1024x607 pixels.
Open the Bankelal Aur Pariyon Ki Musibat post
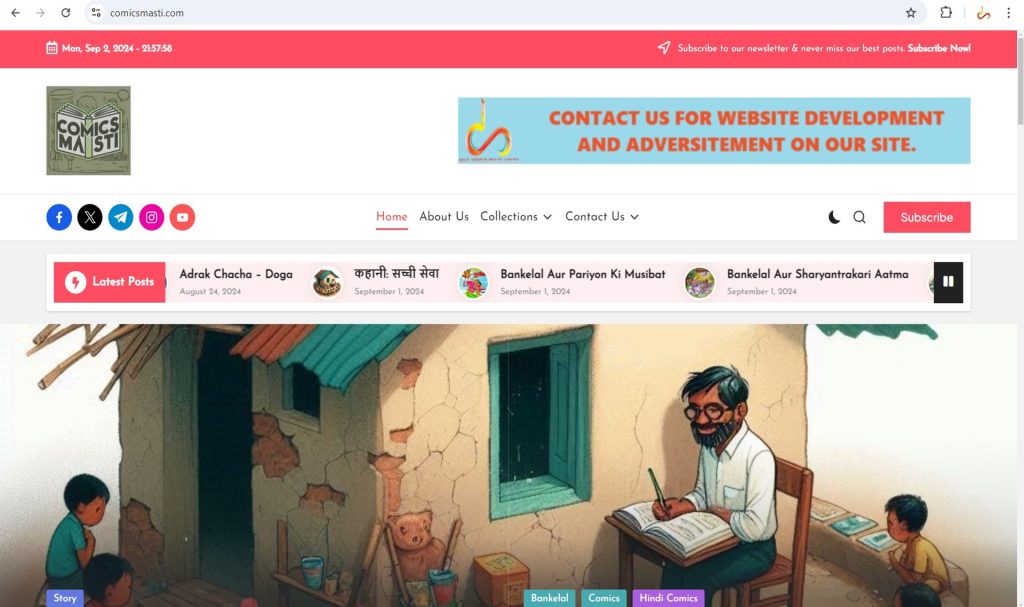(x=583, y=274)
